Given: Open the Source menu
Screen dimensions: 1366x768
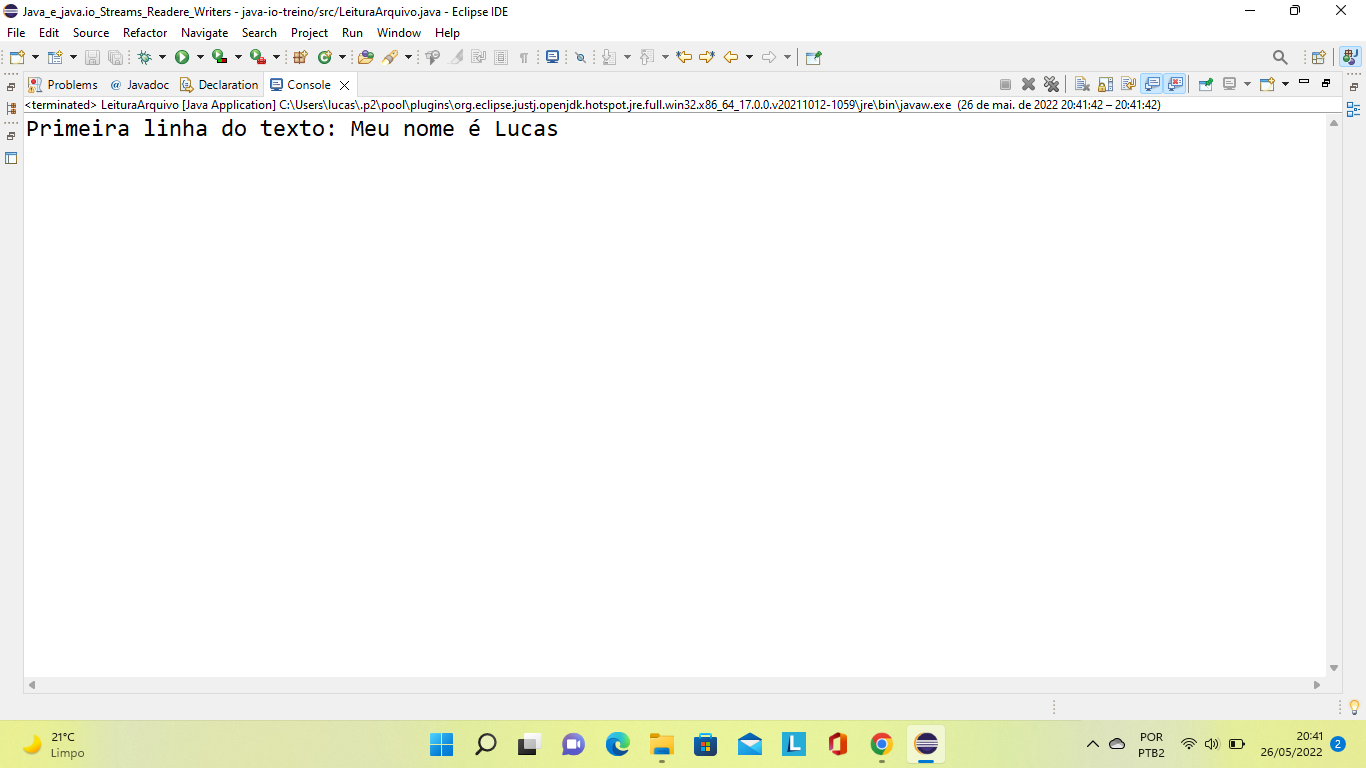Looking at the screenshot, I should pos(91,33).
